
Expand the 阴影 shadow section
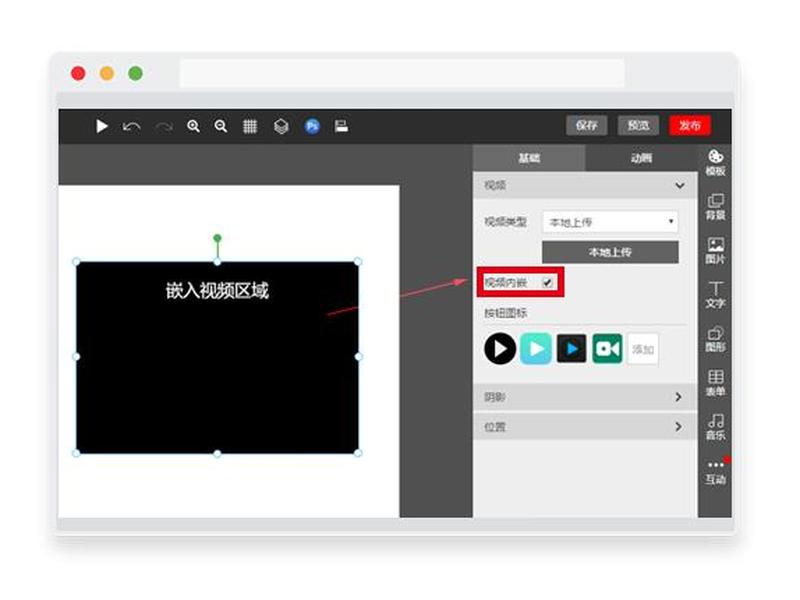coord(585,397)
